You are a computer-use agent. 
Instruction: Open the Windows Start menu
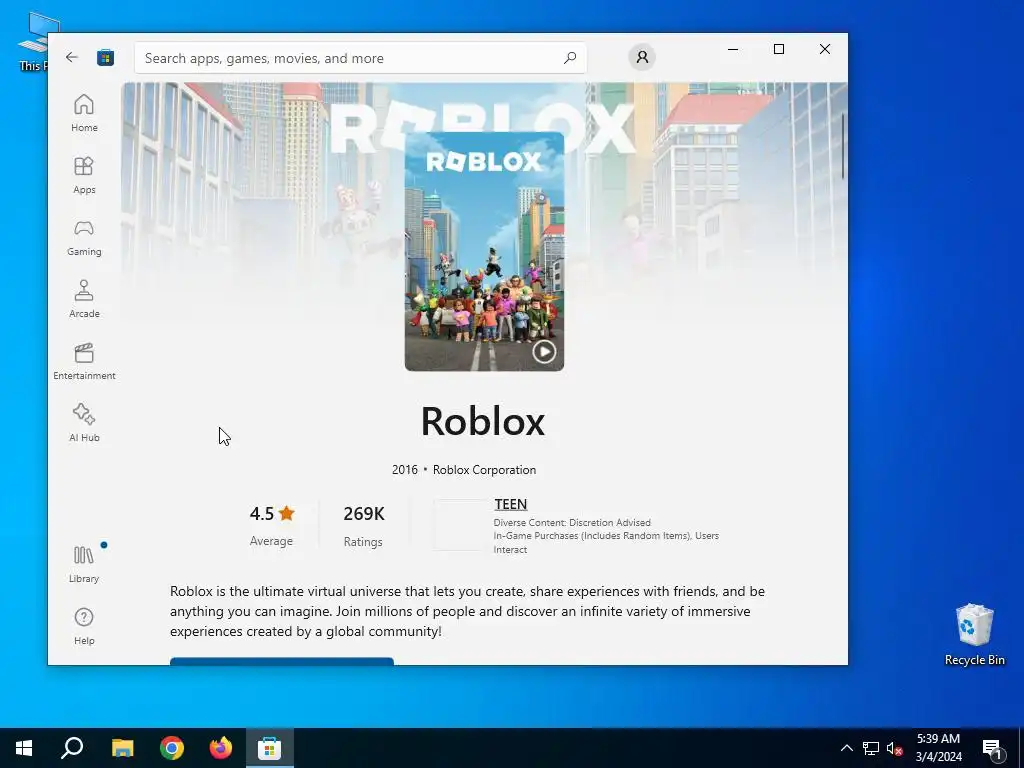point(24,748)
